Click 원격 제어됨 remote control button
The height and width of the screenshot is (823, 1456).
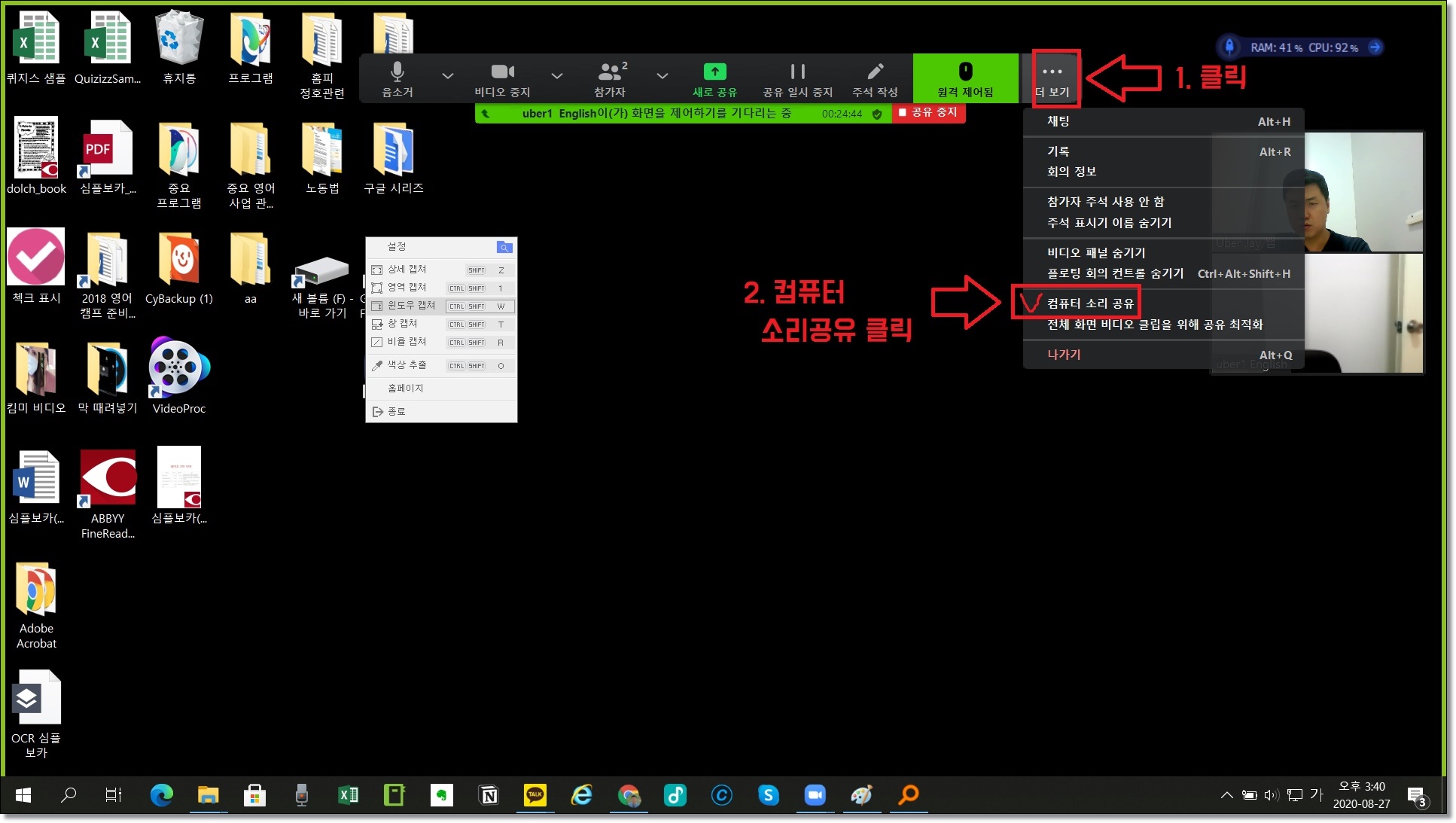click(x=965, y=78)
